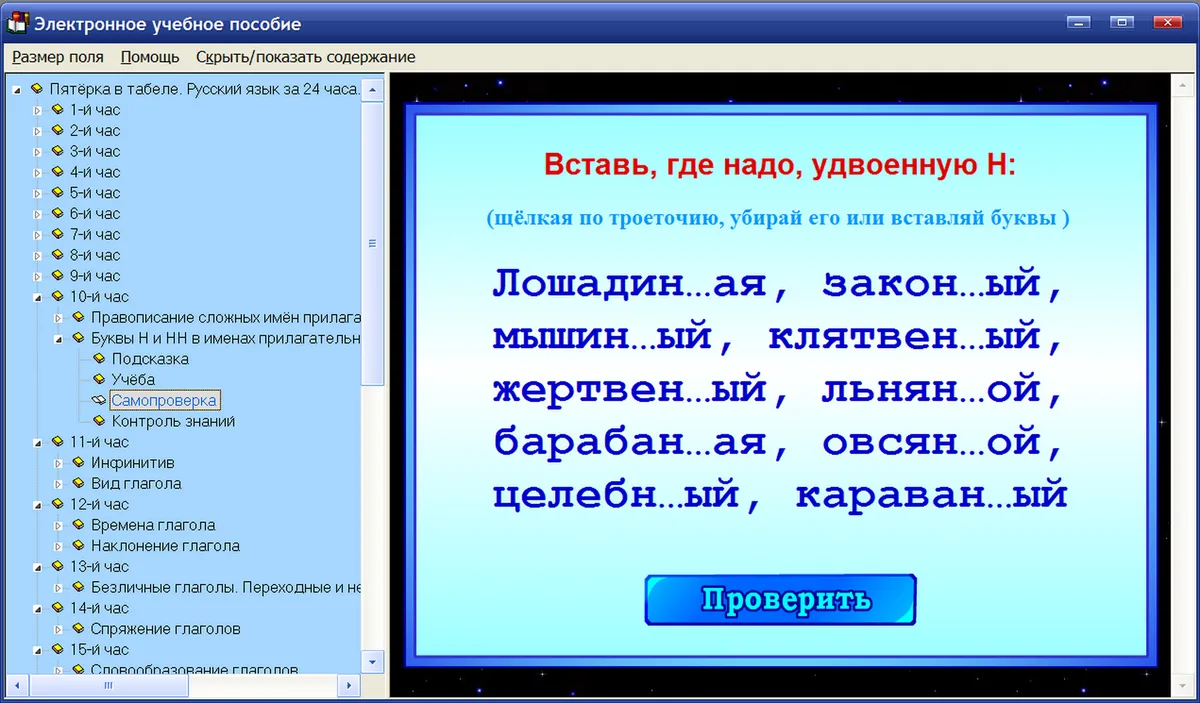Image resolution: width=1200 pixels, height=703 pixels.
Task: Click ellipsis in the word клятвен...ый
Action: [973, 348]
